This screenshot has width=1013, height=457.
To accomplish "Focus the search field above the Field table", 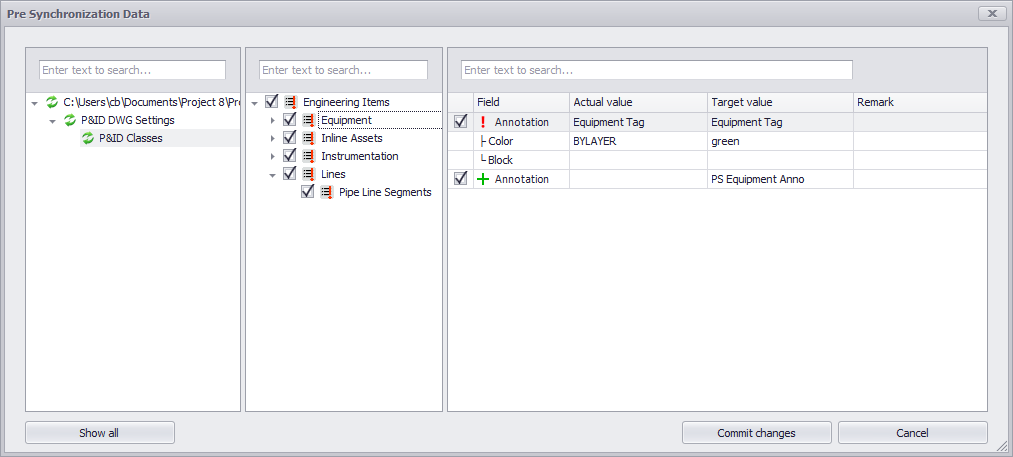I will pyautogui.click(x=656, y=70).
